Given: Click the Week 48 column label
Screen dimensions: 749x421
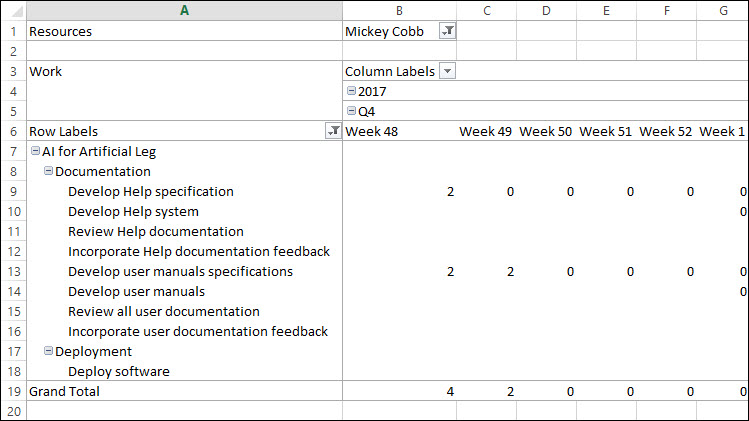Looking at the screenshot, I should 371,131.
